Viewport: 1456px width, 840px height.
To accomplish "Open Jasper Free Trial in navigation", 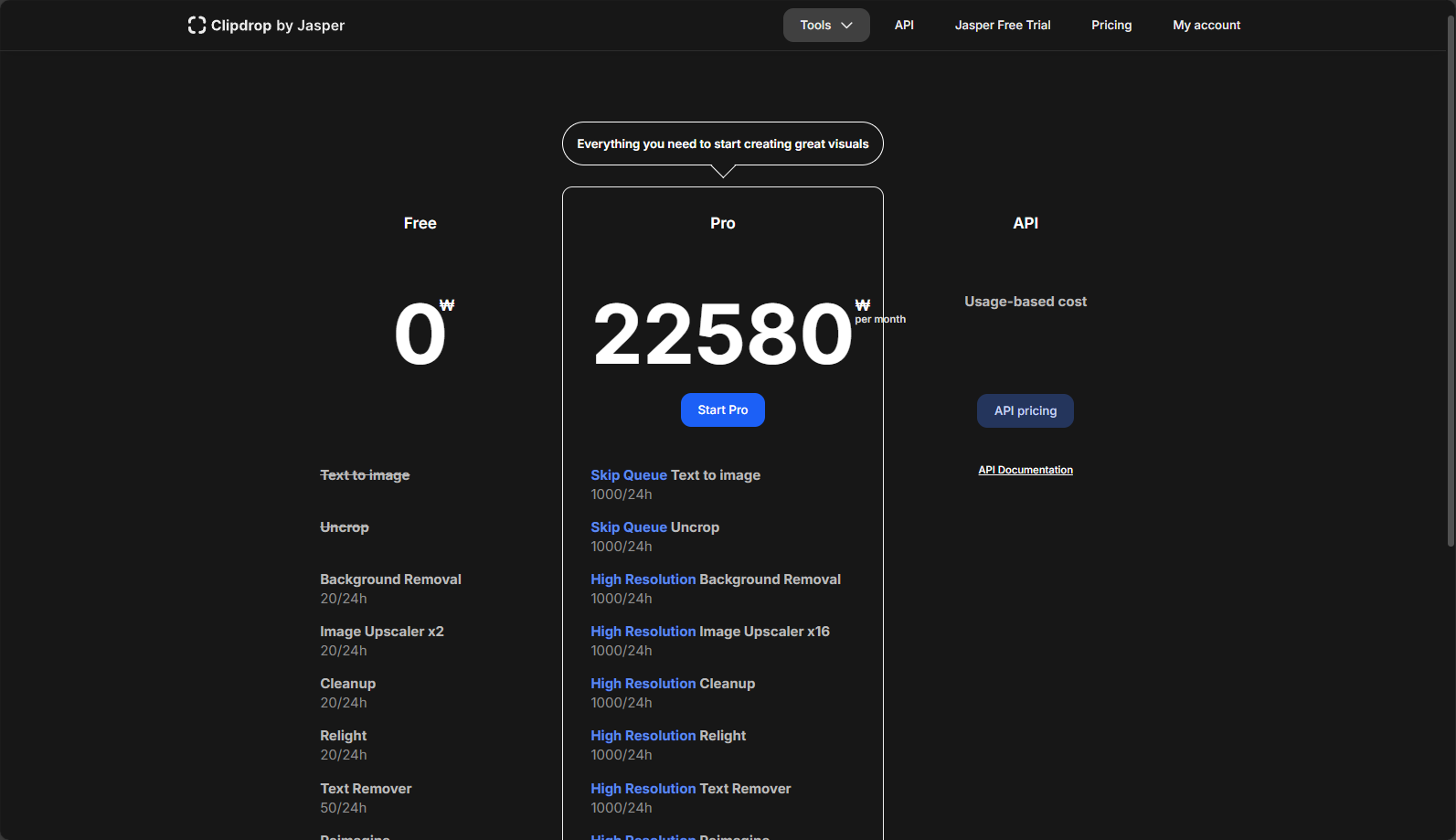I will click(1003, 25).
